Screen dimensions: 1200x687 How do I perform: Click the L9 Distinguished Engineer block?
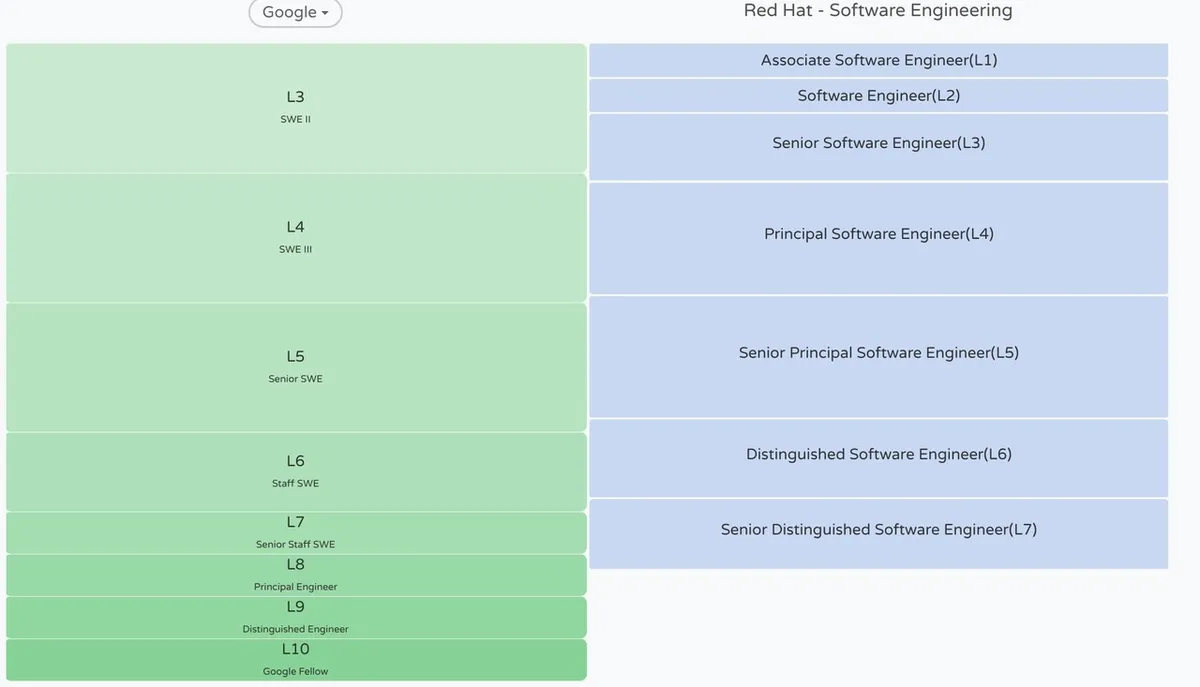pos(296,617)
